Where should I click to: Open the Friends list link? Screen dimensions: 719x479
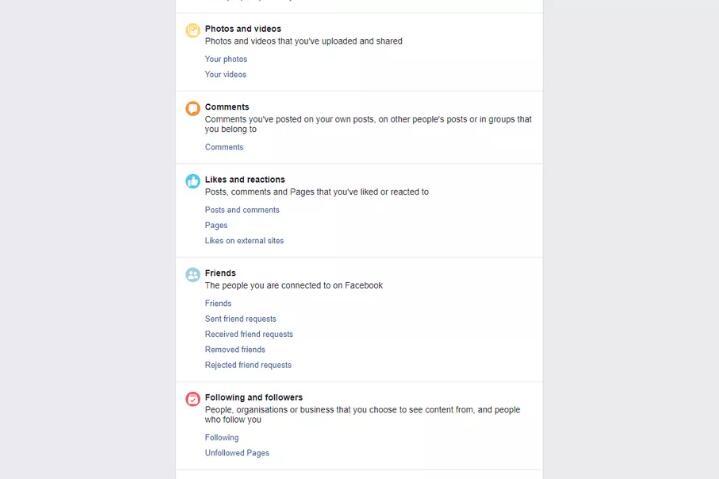218,303
